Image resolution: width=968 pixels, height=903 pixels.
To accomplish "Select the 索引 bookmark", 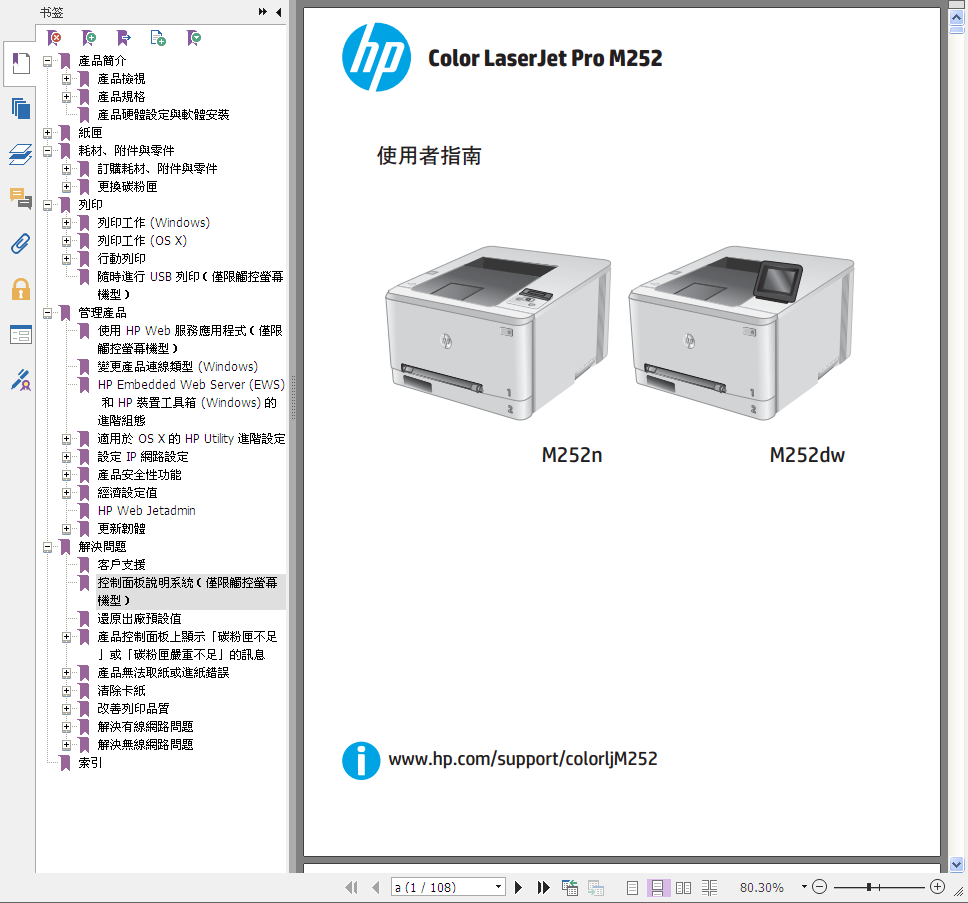I will tap(90, 763).
